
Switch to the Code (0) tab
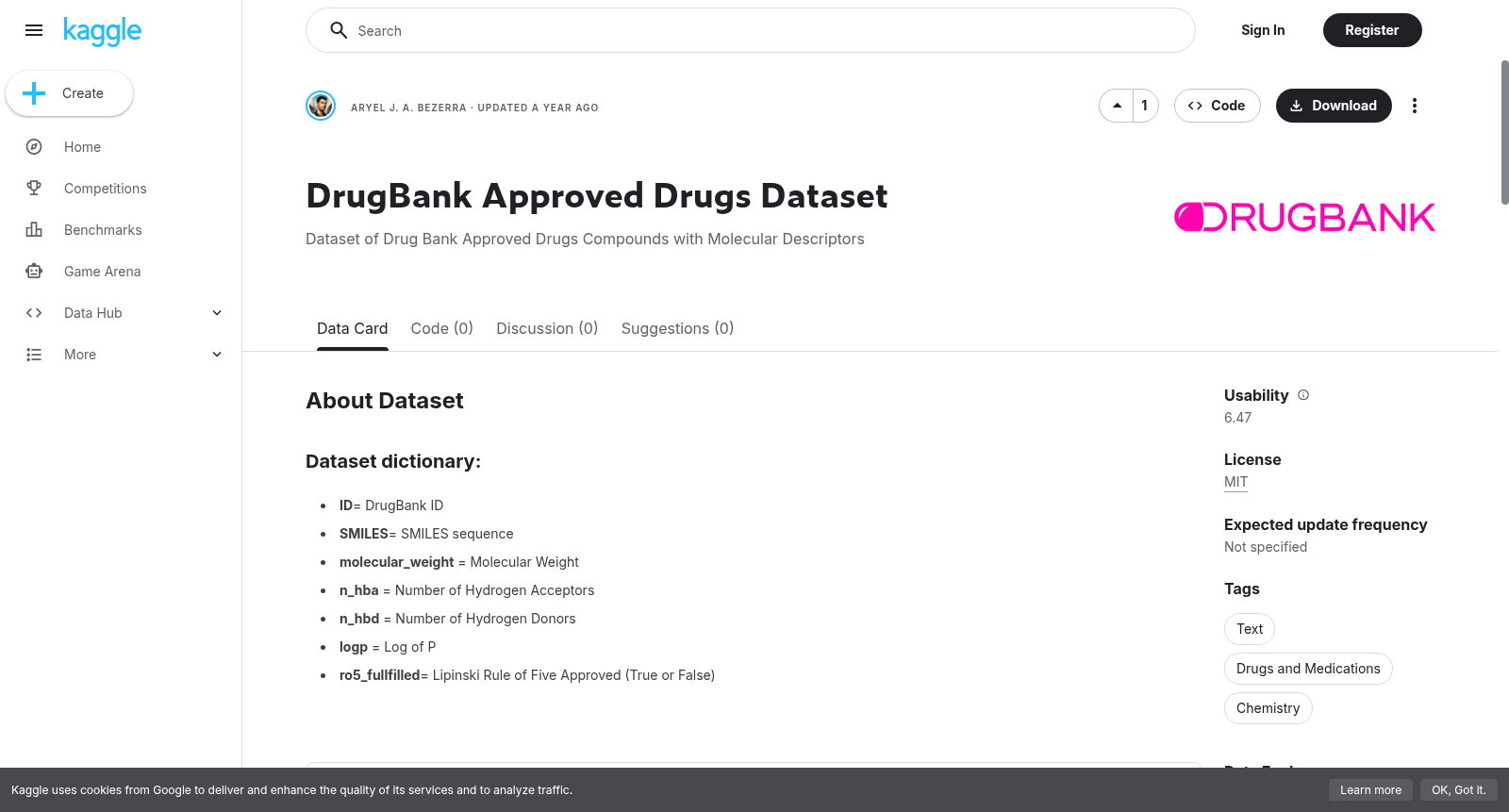click(441, 328)
